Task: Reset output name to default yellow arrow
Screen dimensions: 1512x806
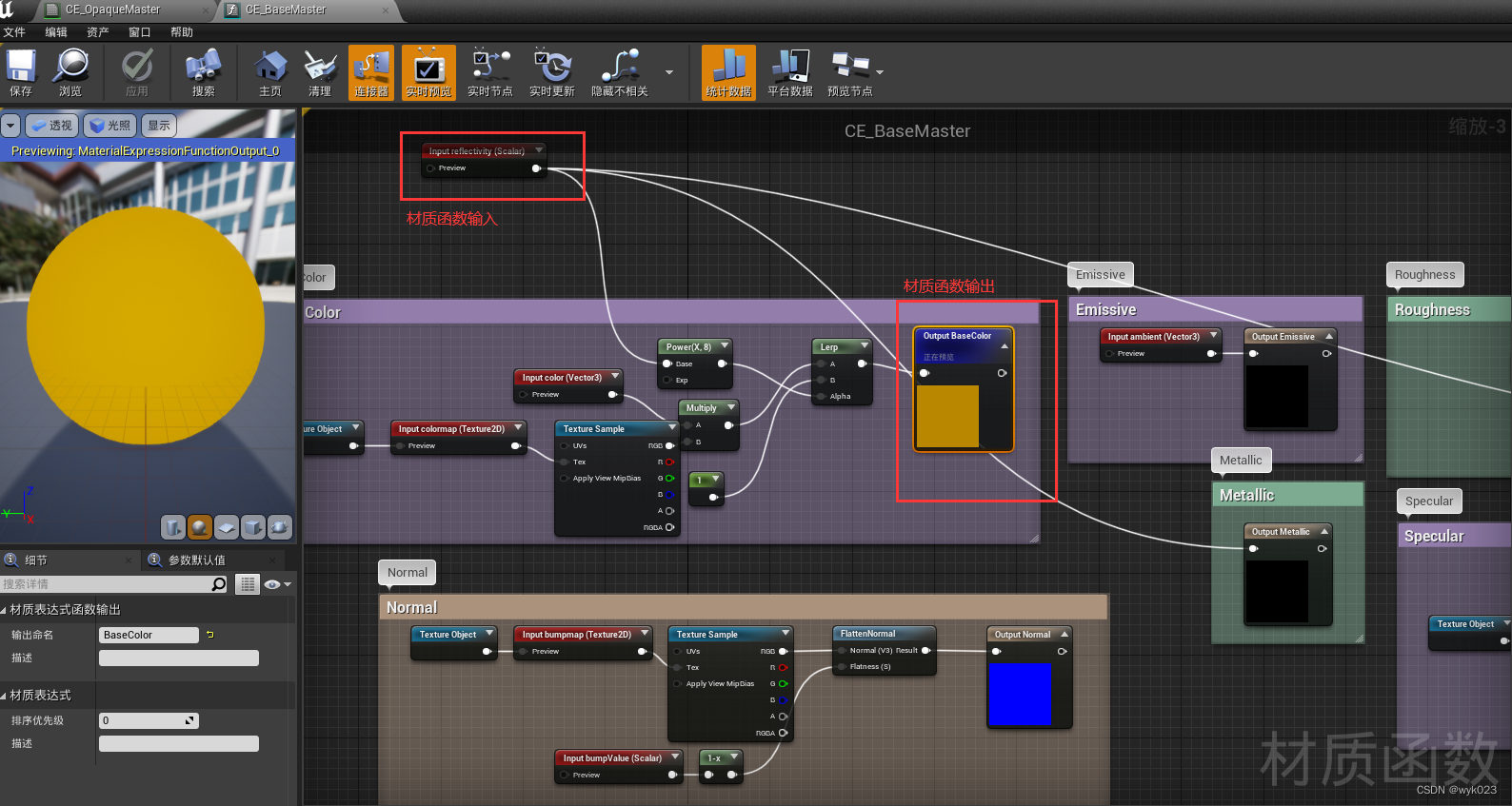Action: (x=210, y=635)
